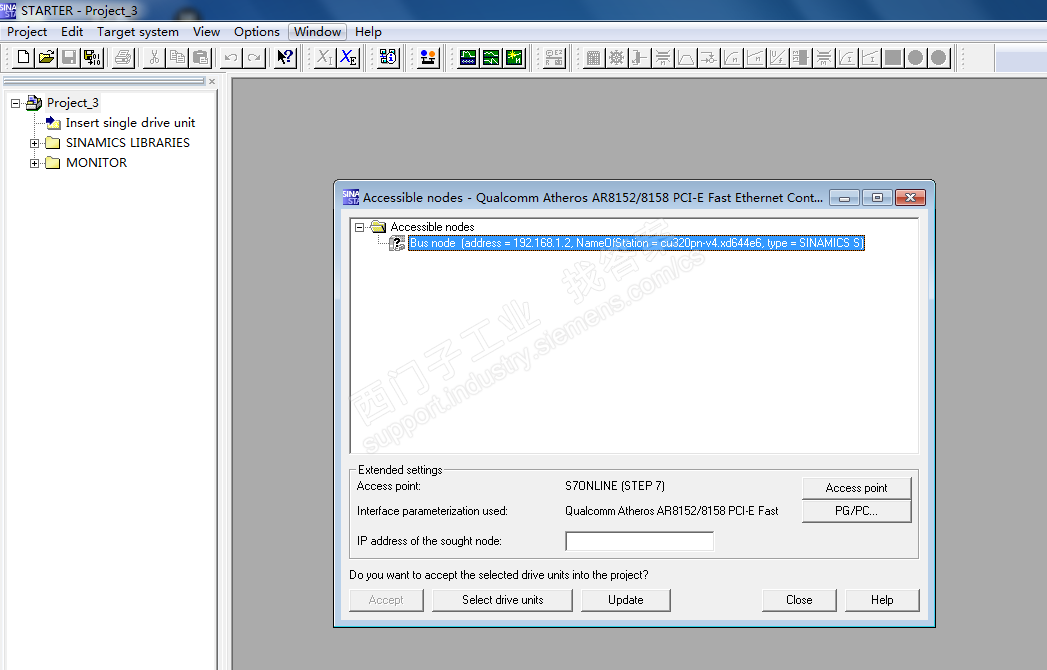Click the Close button in dialog
1047x670 pixels.
(x=799, y=600)
